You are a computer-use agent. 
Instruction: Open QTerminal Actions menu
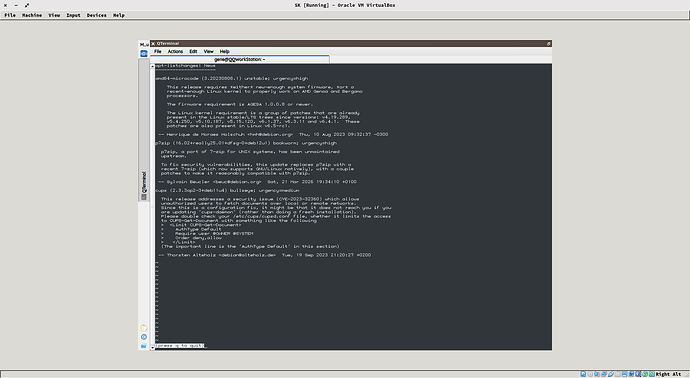tap(175, 51)
